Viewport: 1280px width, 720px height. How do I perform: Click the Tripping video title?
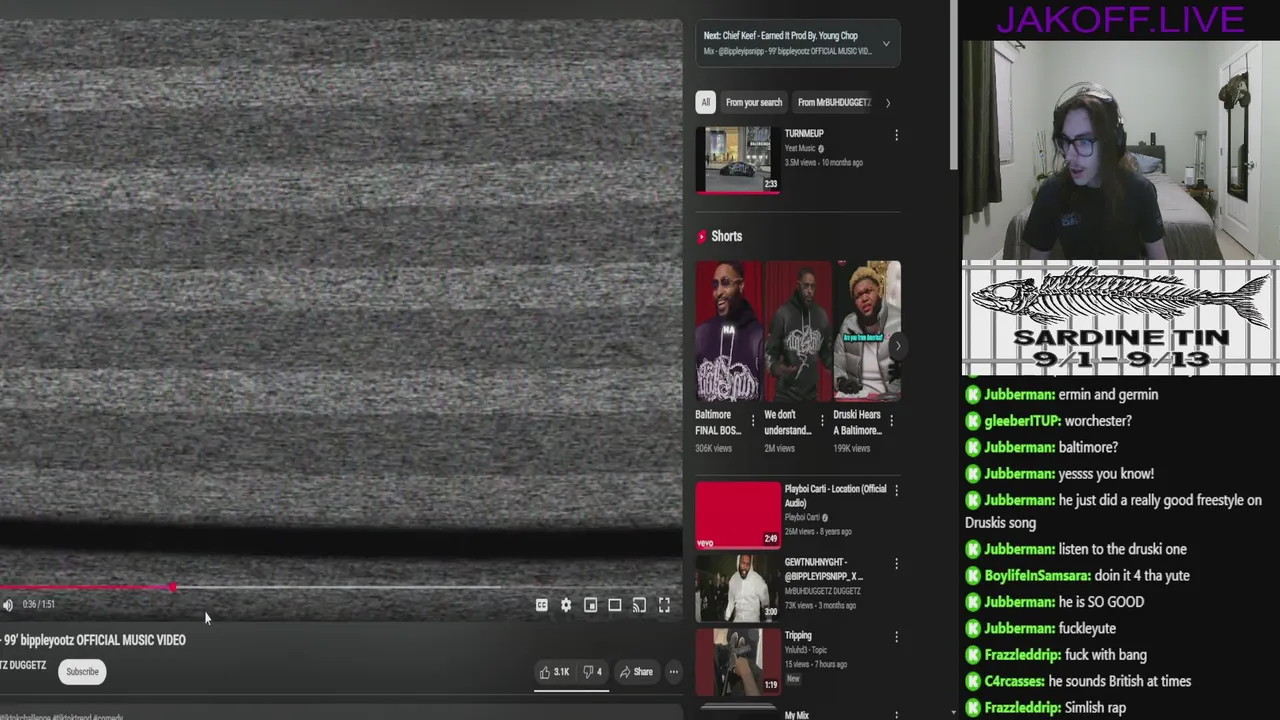798,636
